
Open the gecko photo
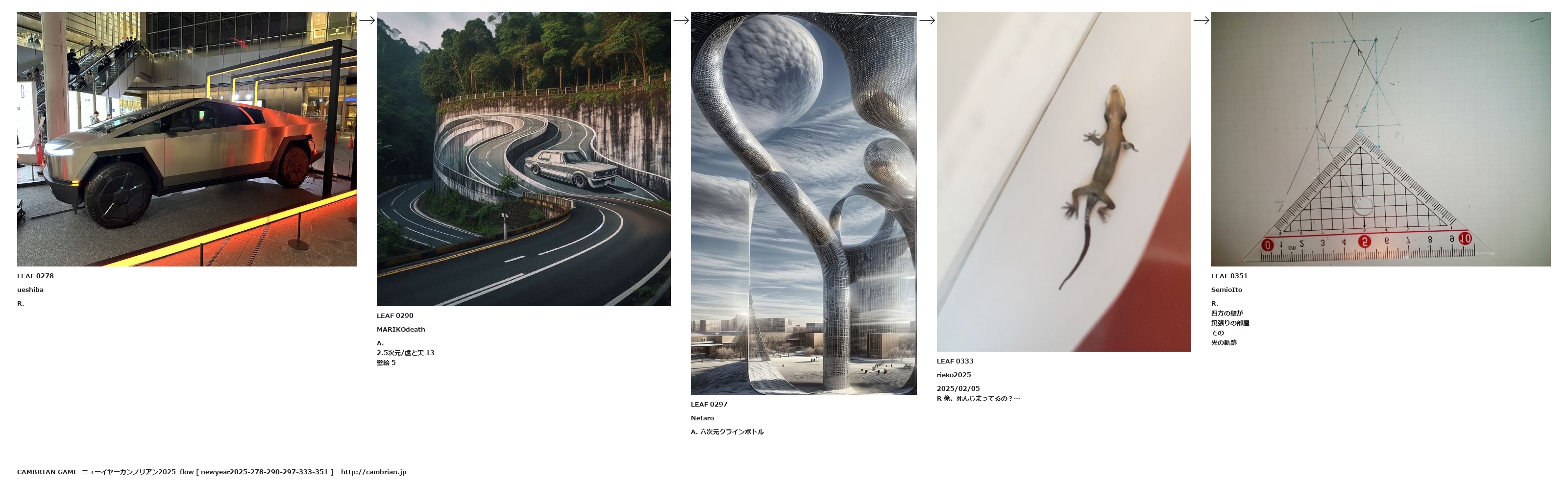1064,181
